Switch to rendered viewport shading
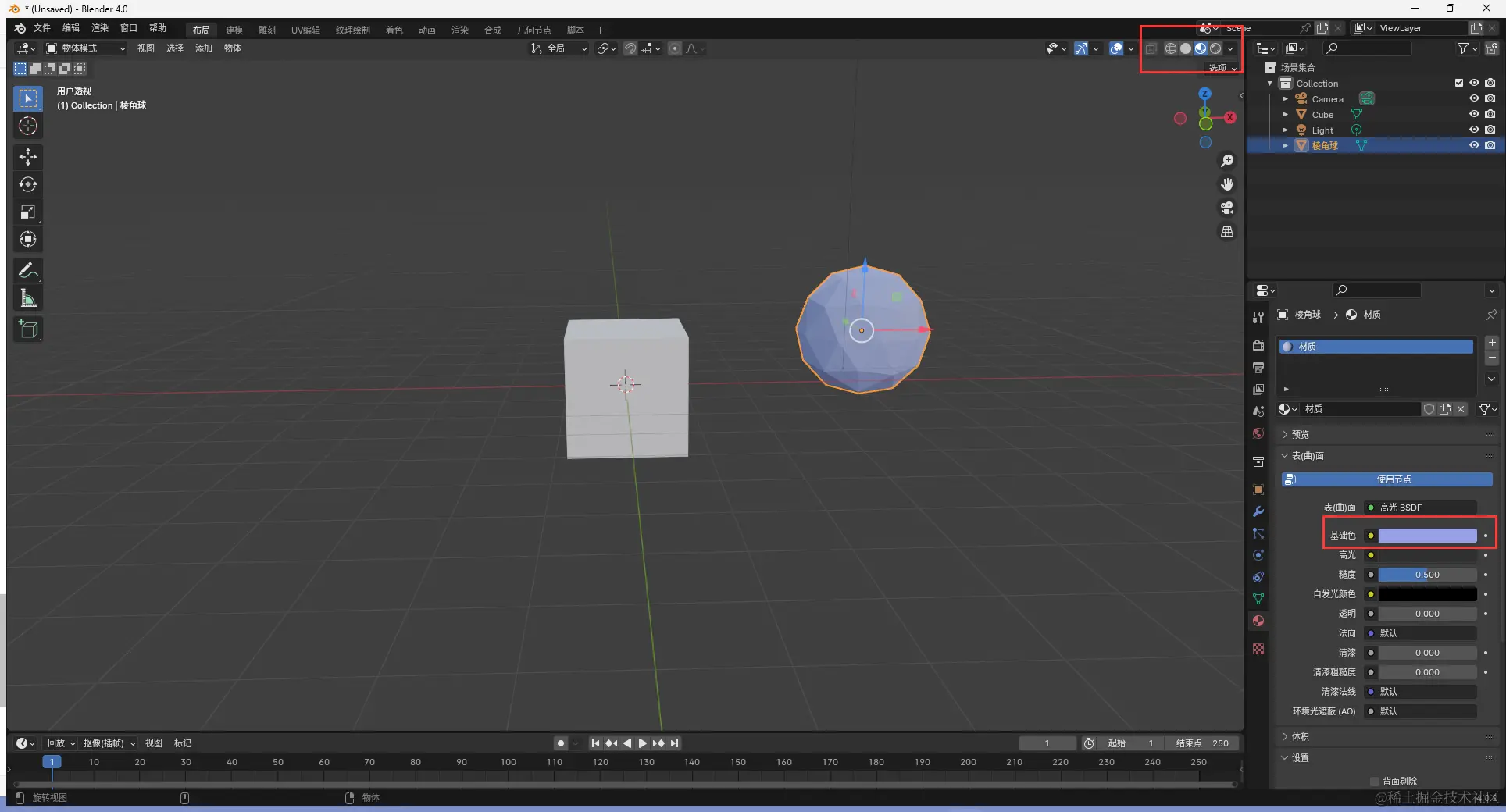This screenshot has width=1506, height=812. 1215,48
